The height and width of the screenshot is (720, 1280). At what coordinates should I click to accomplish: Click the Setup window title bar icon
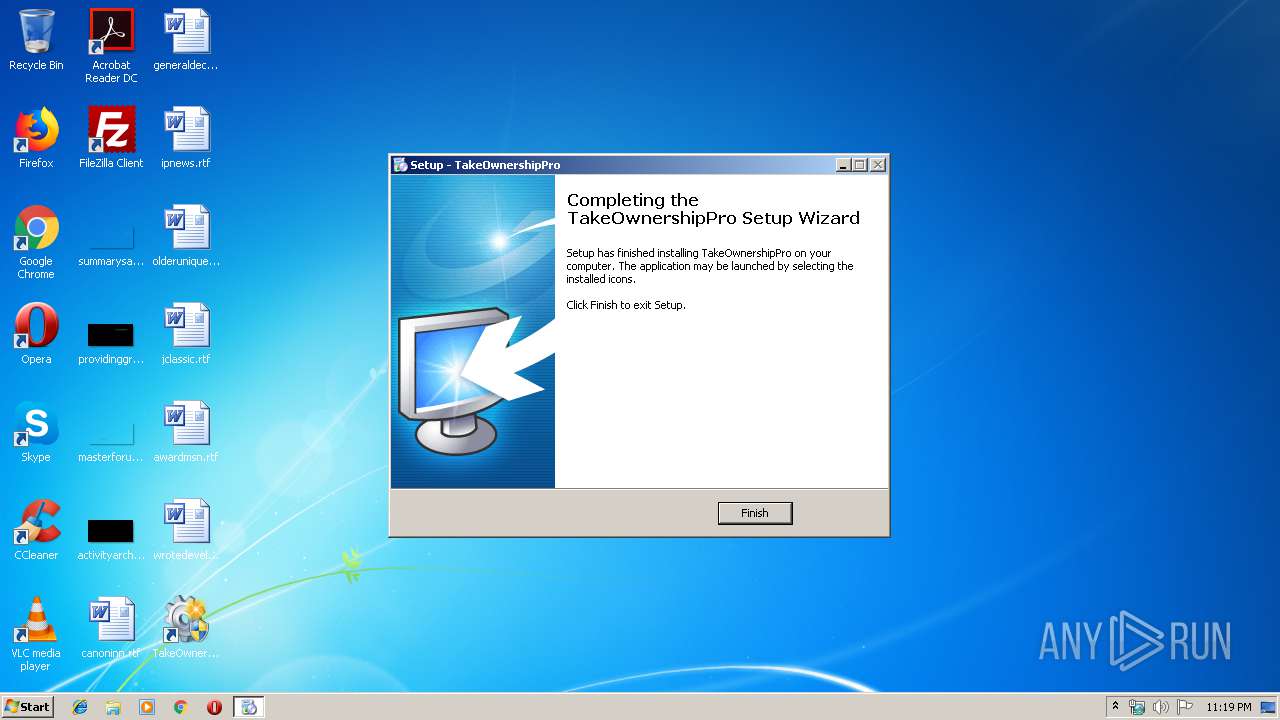point(400,165)
